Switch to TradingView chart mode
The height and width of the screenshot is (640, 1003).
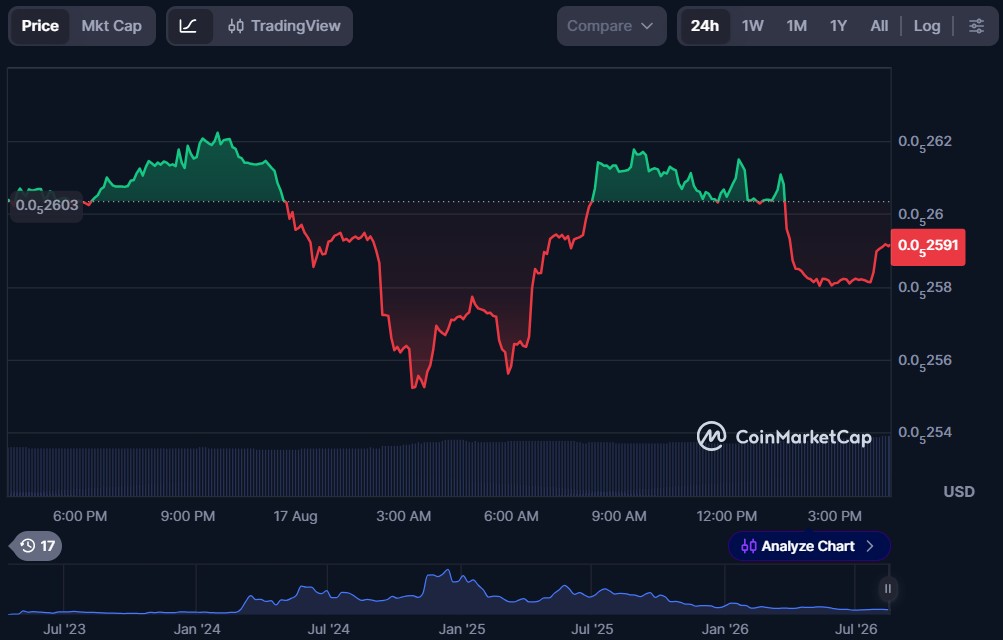285,26
